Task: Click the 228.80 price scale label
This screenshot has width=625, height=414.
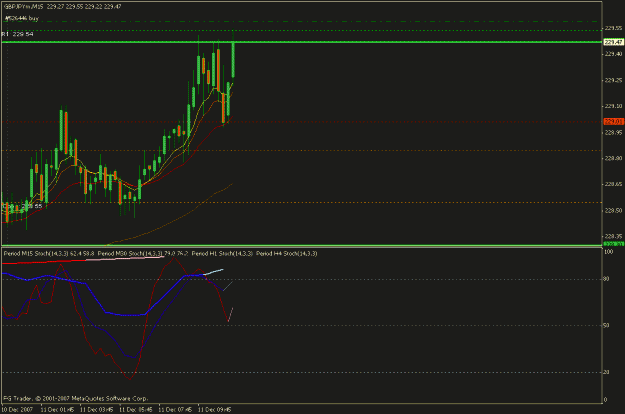Action: tap(613, 159)
